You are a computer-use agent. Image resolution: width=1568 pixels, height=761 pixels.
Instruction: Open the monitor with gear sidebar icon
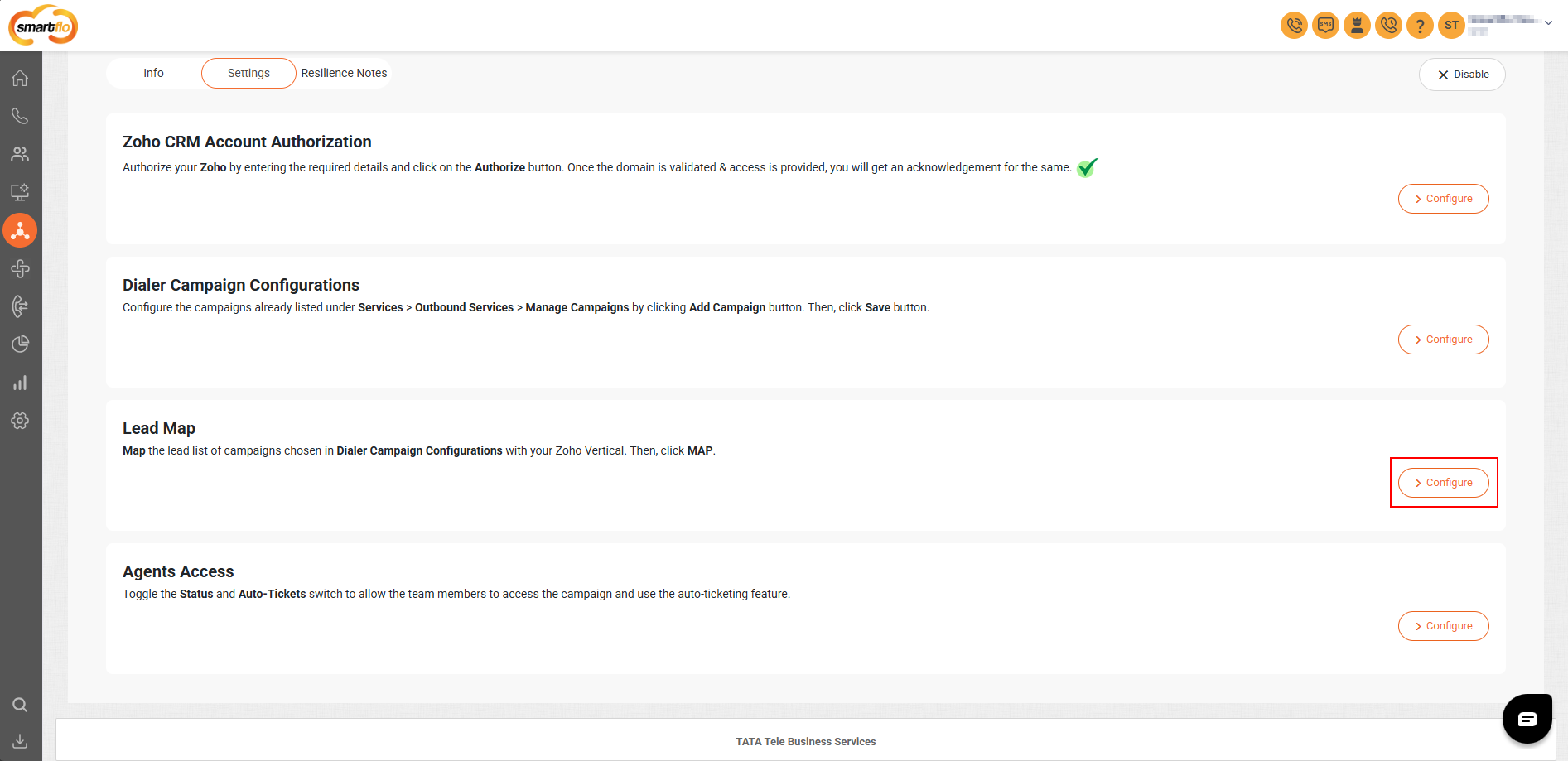pyautogui.click(x=20, y=192)
